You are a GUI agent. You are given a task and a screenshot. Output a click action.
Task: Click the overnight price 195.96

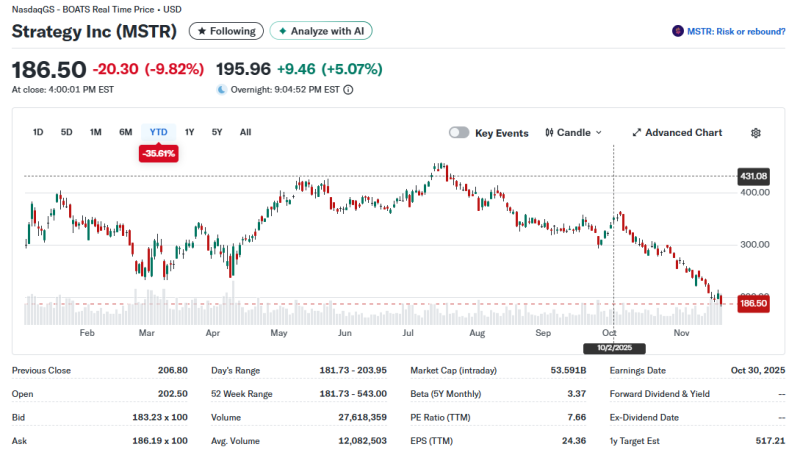[243, 69]
